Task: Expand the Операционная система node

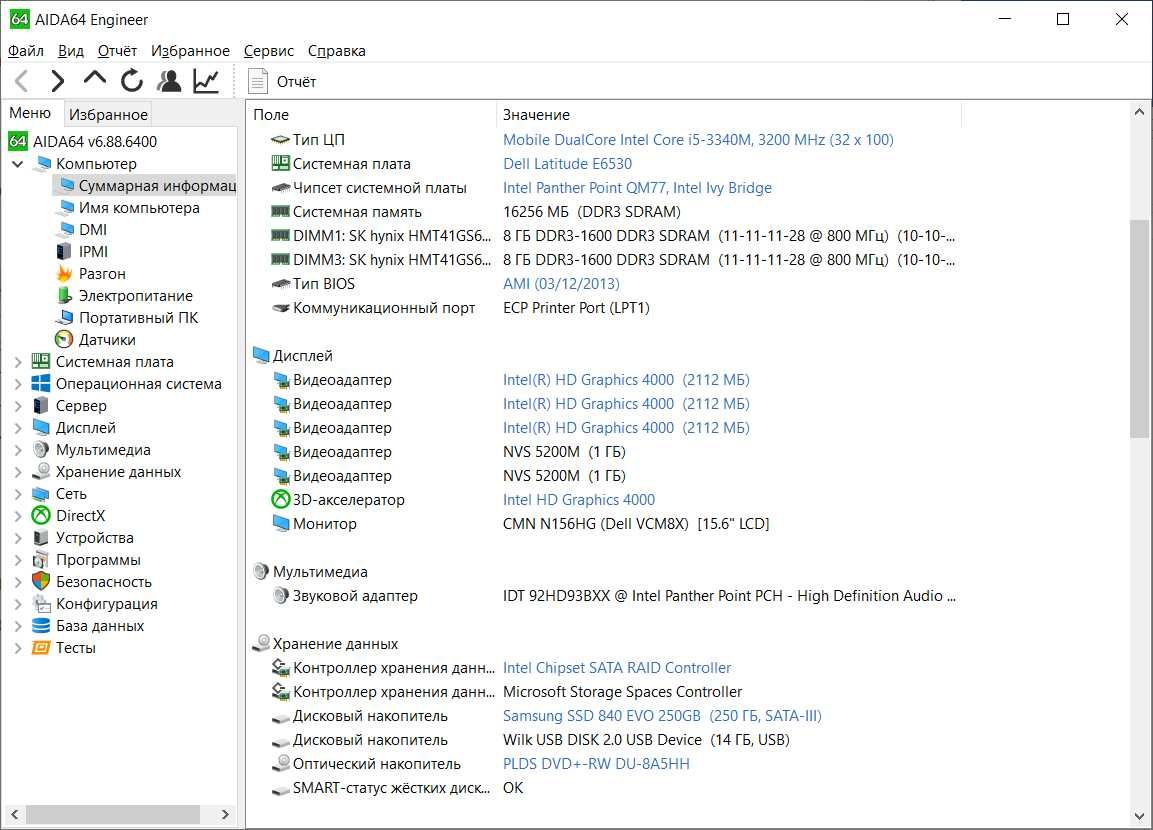Action: [18, 384]
